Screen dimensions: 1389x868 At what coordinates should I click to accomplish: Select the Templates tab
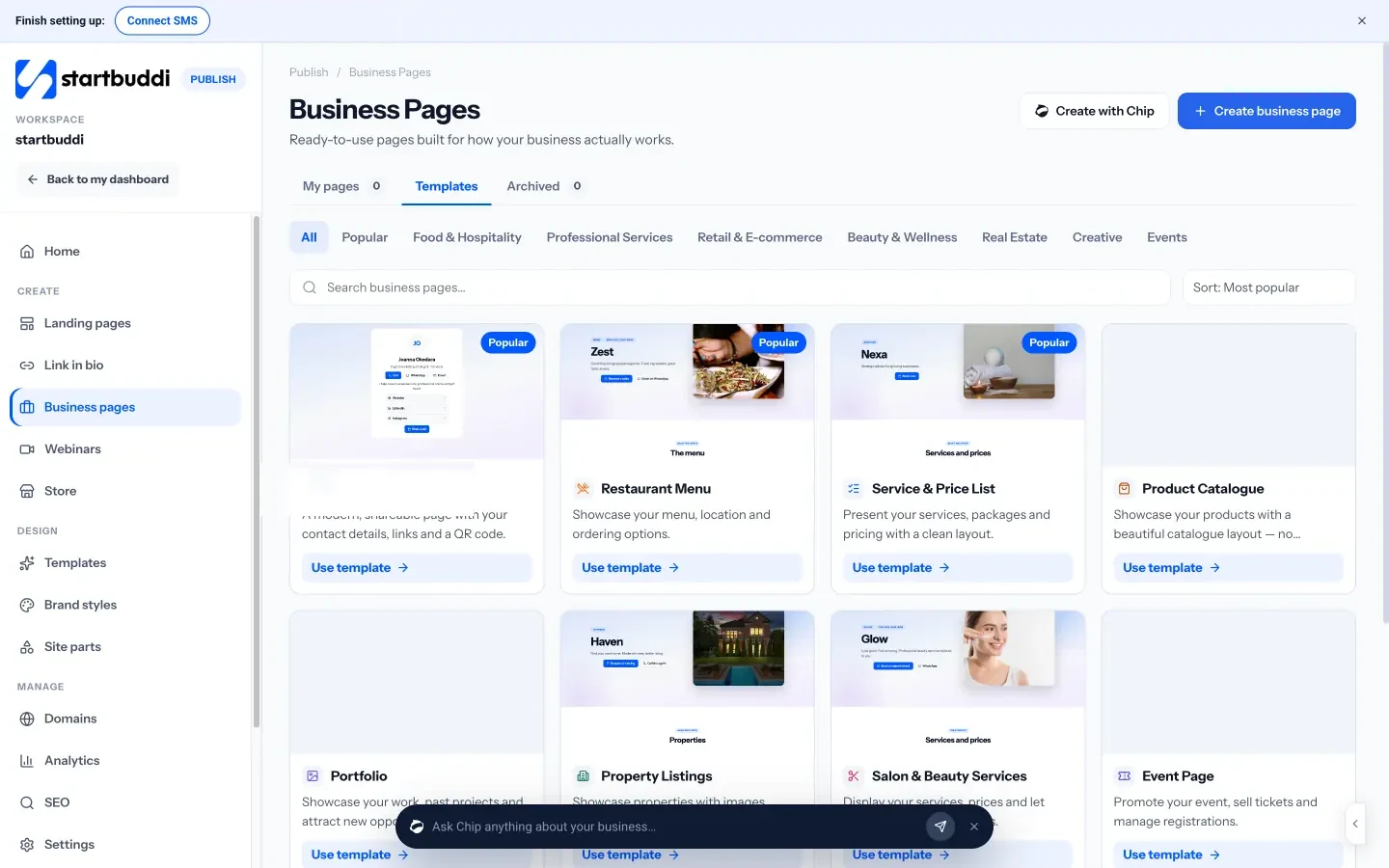tap(447, 186)
